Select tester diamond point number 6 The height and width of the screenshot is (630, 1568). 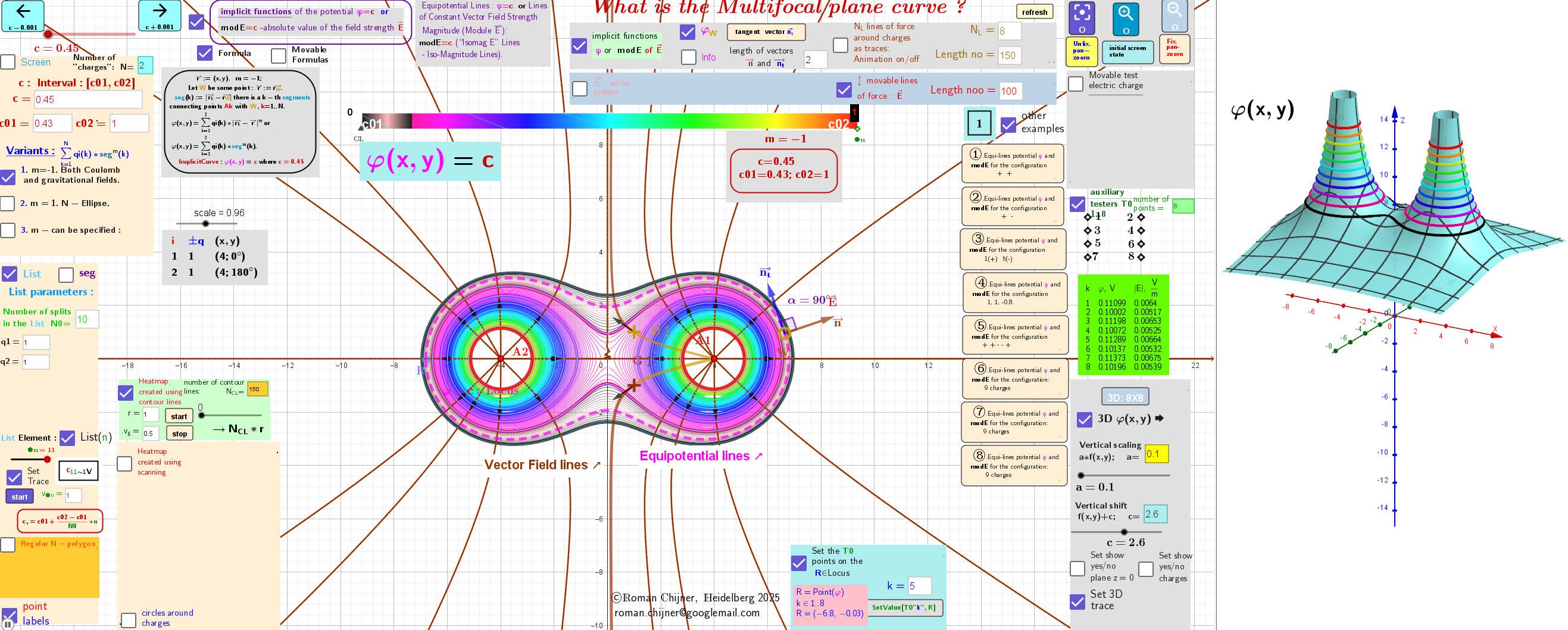[1141, 244]
